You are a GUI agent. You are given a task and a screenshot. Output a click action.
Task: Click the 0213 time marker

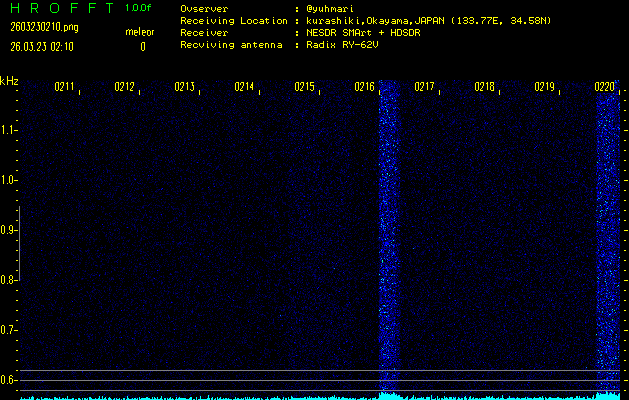tap(184, 87)
